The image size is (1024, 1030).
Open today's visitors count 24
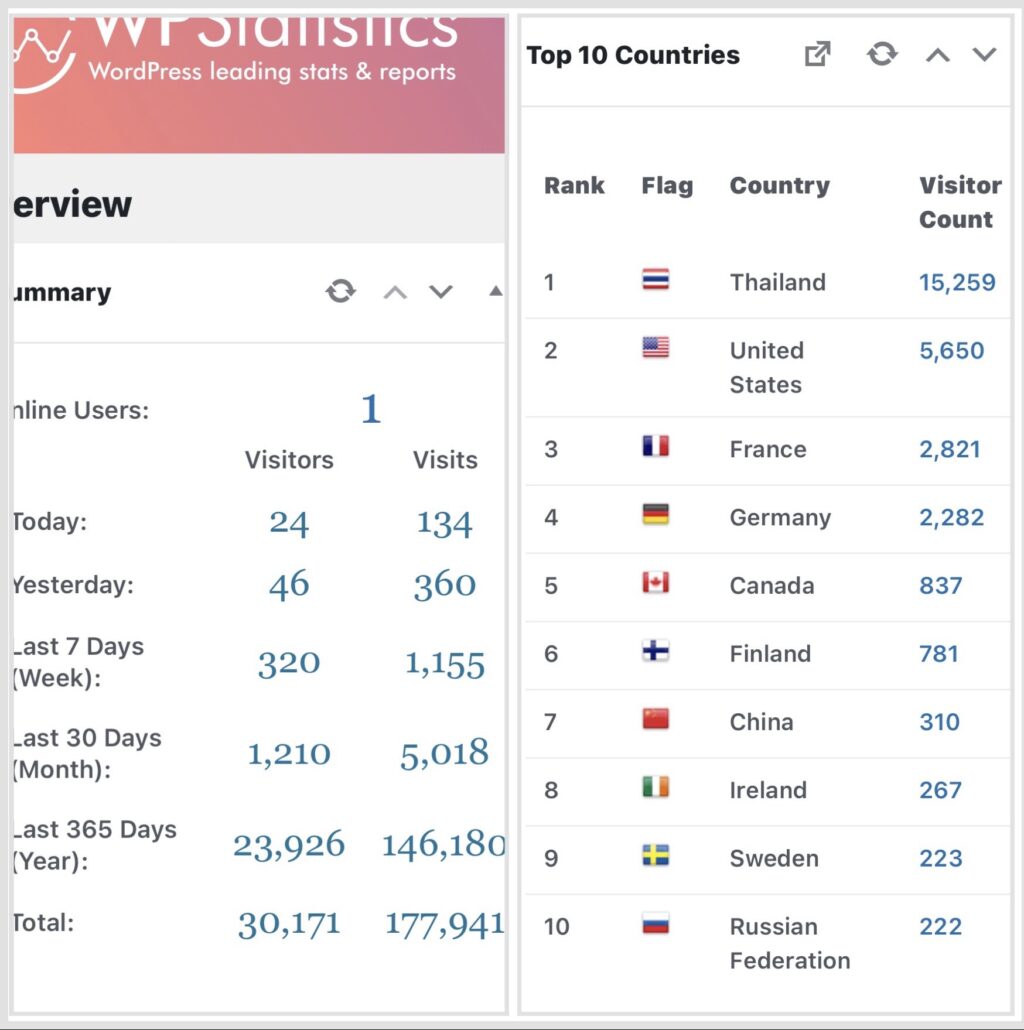289,523
